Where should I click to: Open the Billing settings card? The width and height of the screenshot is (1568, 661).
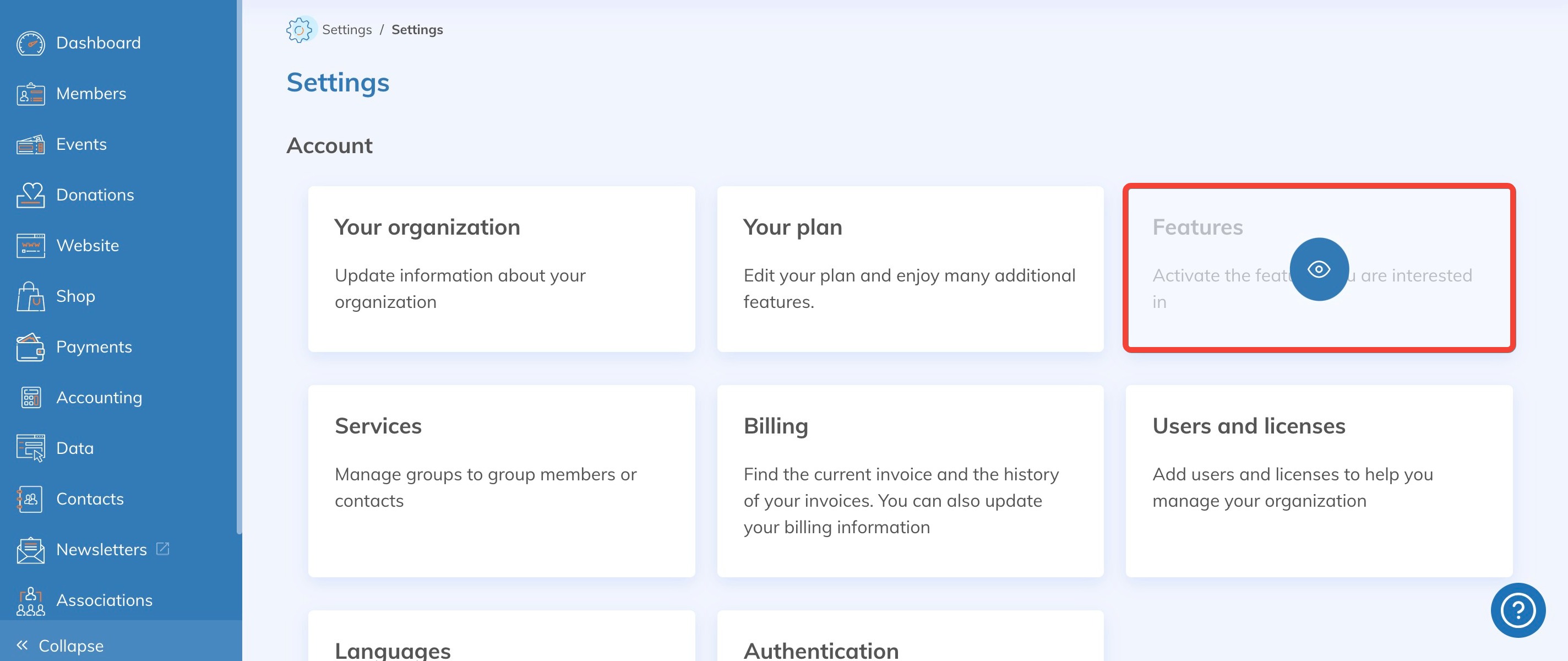910,481
